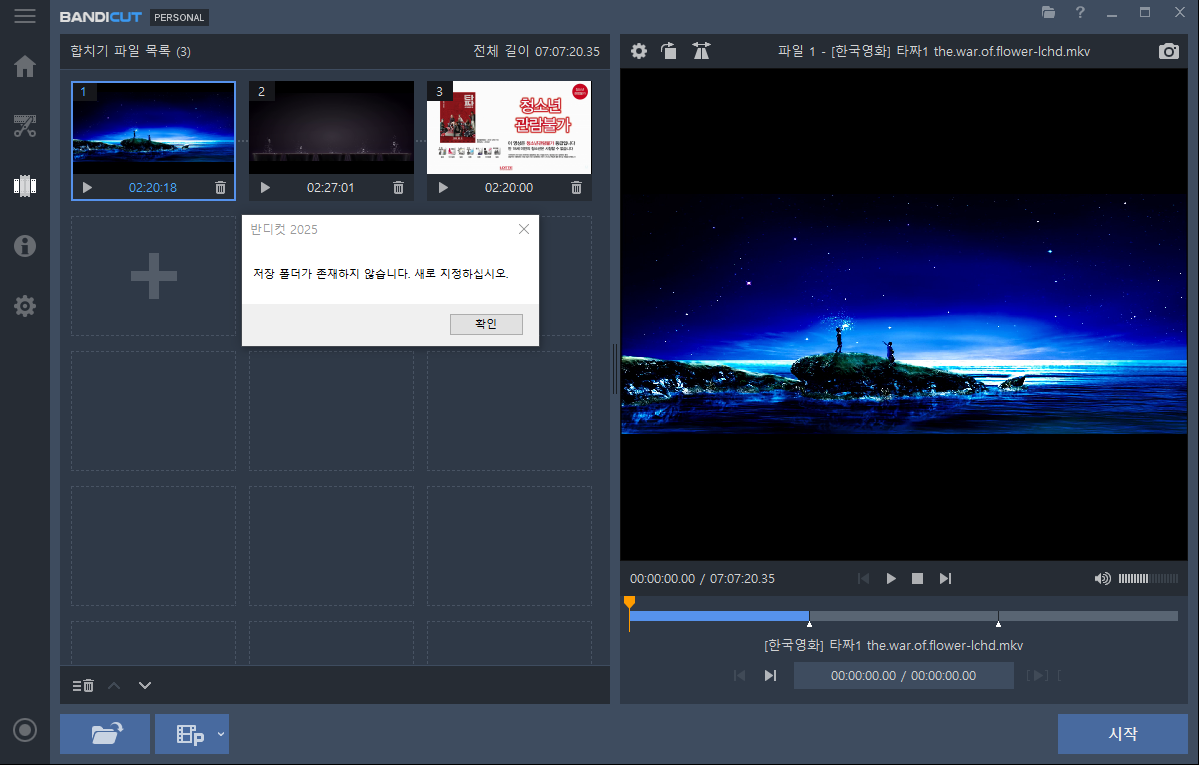Click the video preview image

point(904,314)
